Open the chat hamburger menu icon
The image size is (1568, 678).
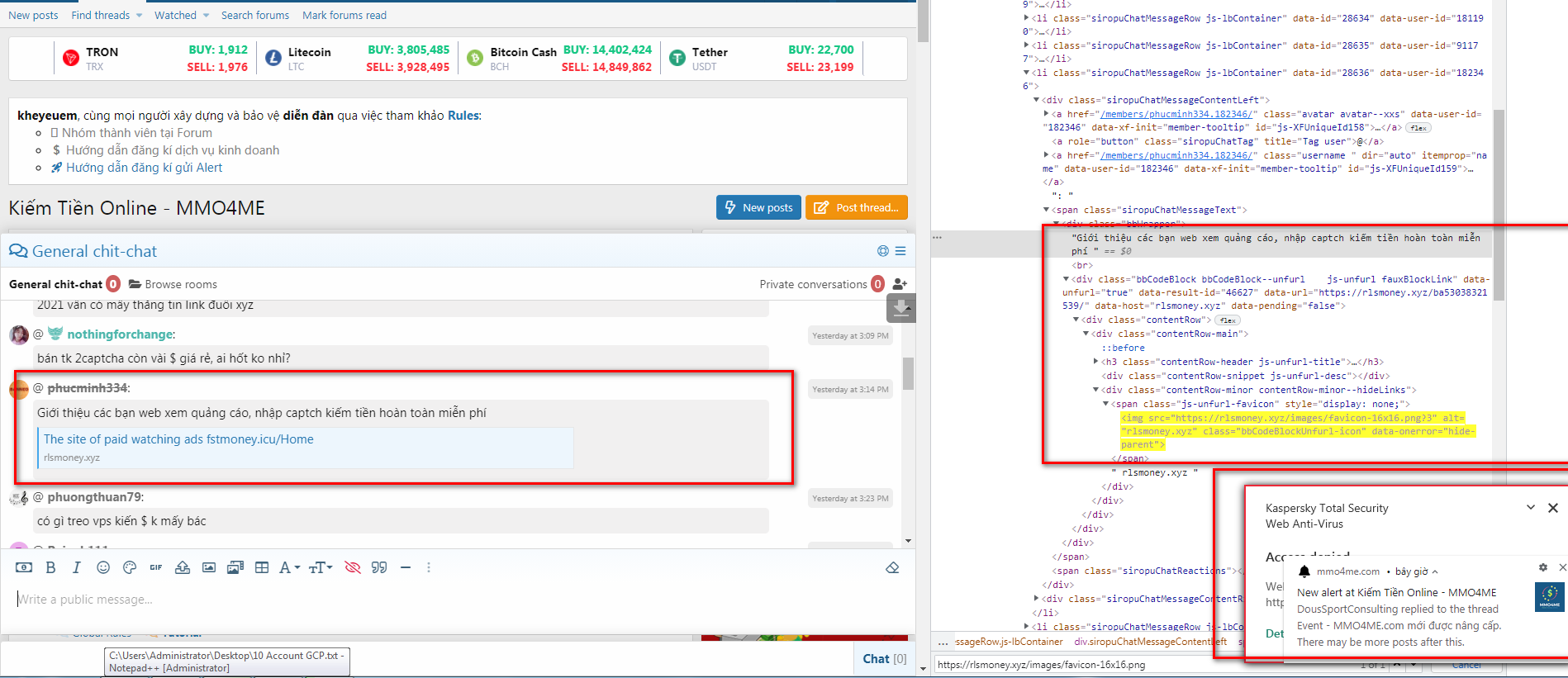(x=900, y=251)
